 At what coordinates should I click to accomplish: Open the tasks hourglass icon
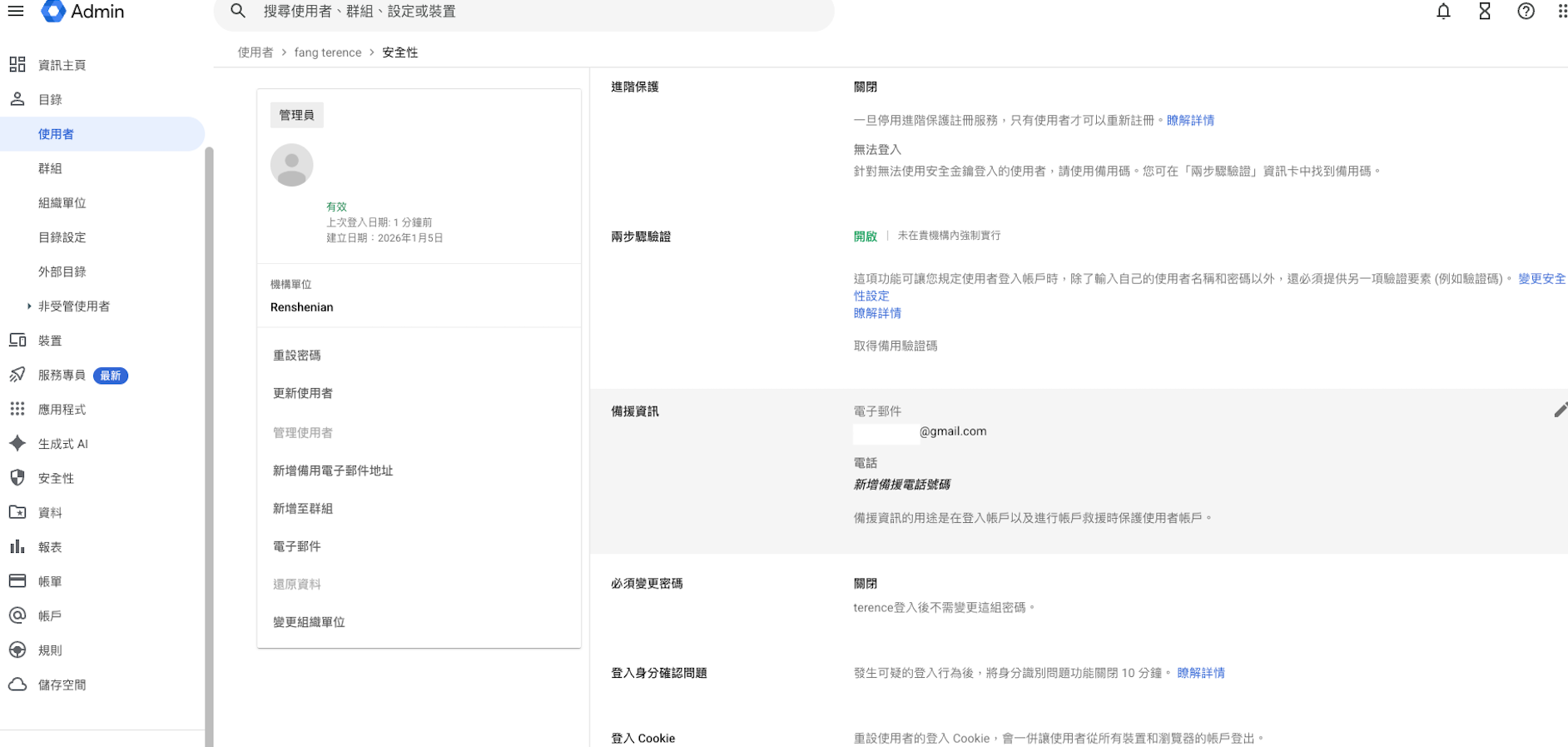pos(1485,12)
